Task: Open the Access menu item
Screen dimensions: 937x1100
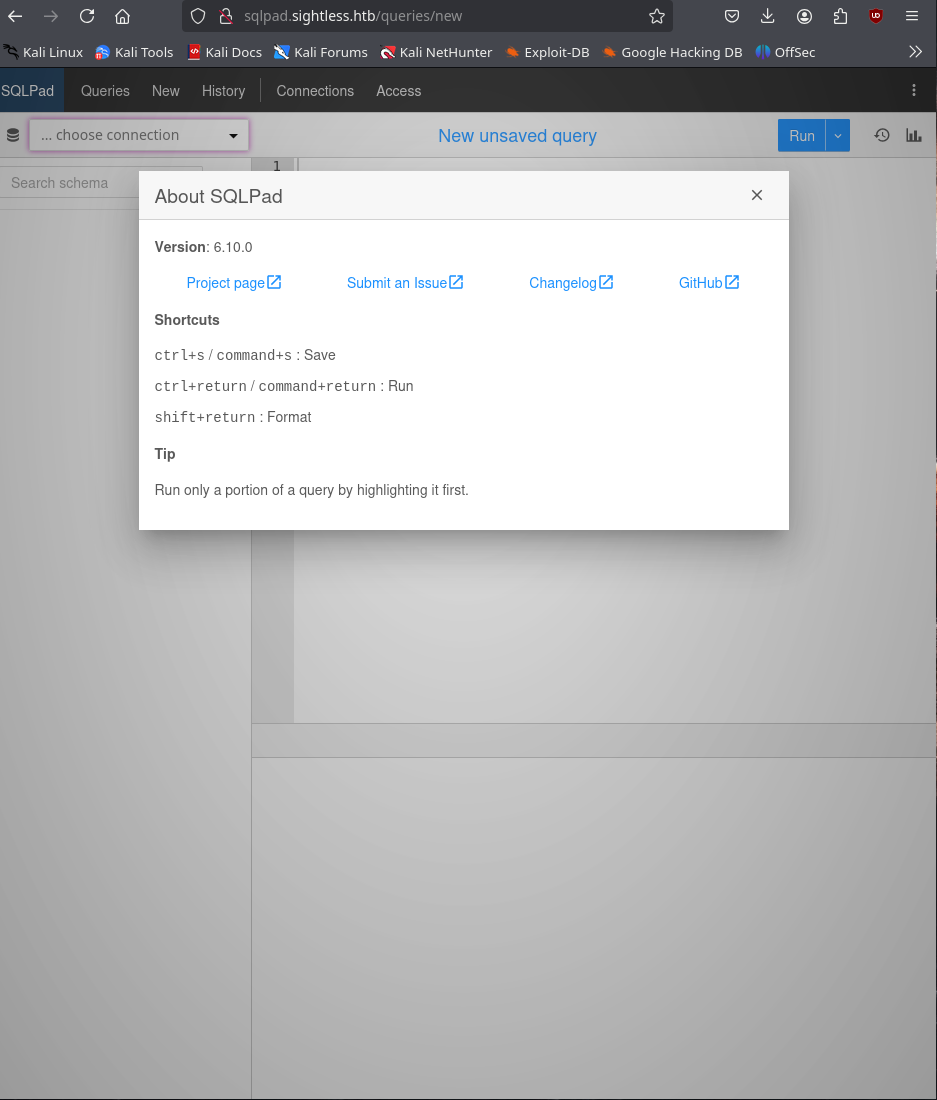Action: (x=398, y=90)
